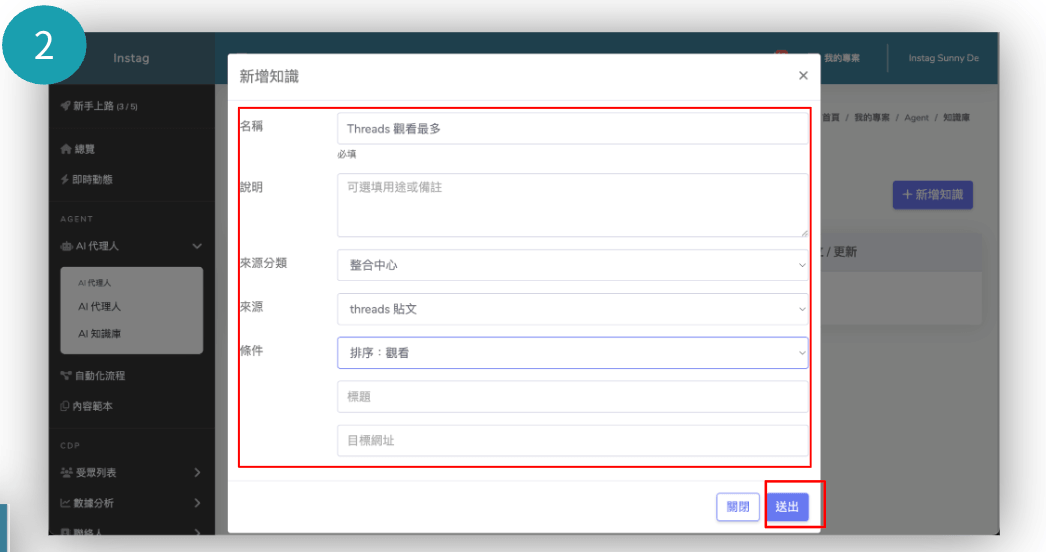Open the 來源 threads 貼文 dropdown

tap(572, 309)
